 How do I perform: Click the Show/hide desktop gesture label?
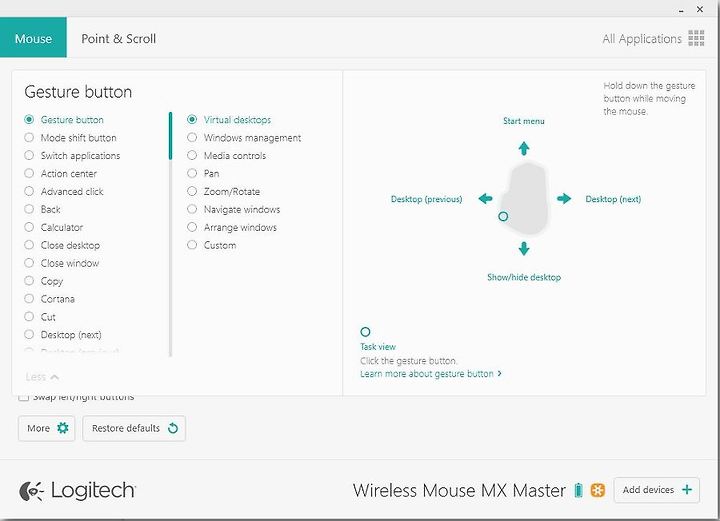pyautogui.click(x=524, y=277)
